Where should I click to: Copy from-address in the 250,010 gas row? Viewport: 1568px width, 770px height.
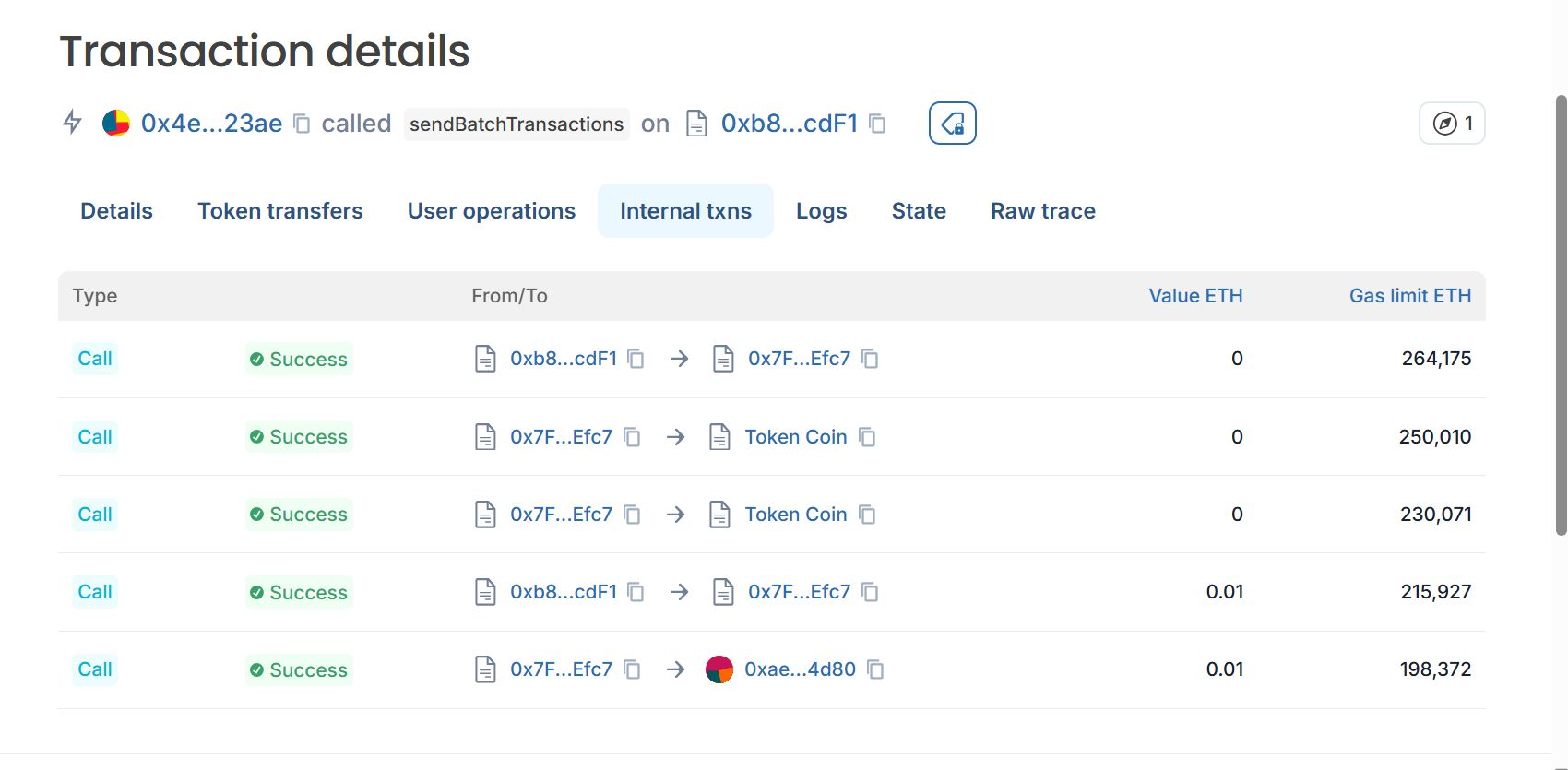632,437
